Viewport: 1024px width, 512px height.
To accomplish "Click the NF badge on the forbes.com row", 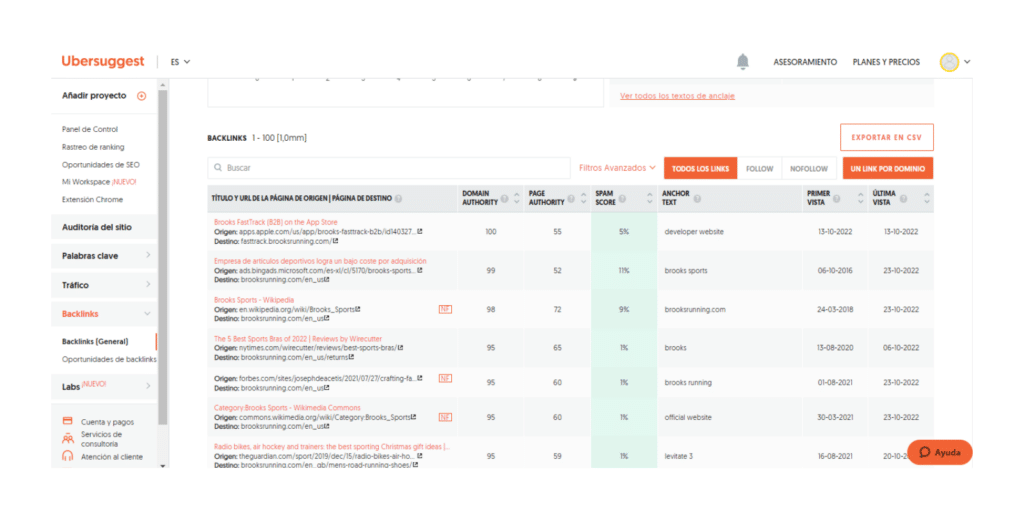I will [x=445, y=378].
